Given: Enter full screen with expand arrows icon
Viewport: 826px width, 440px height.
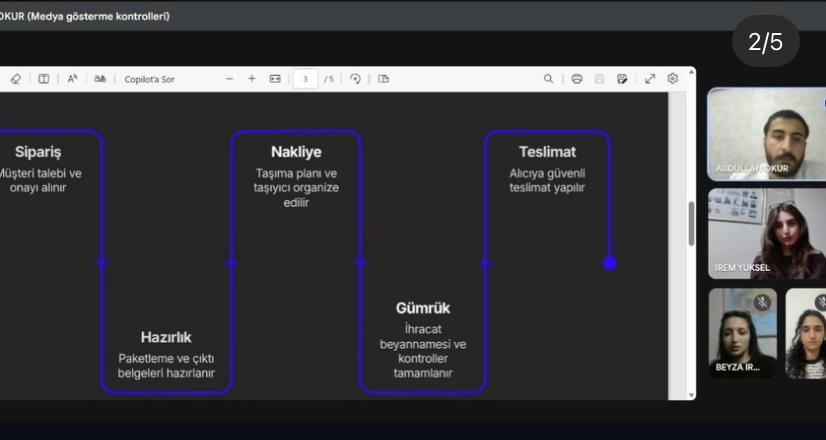Looking at the screenshot, I should pos(650,79).
